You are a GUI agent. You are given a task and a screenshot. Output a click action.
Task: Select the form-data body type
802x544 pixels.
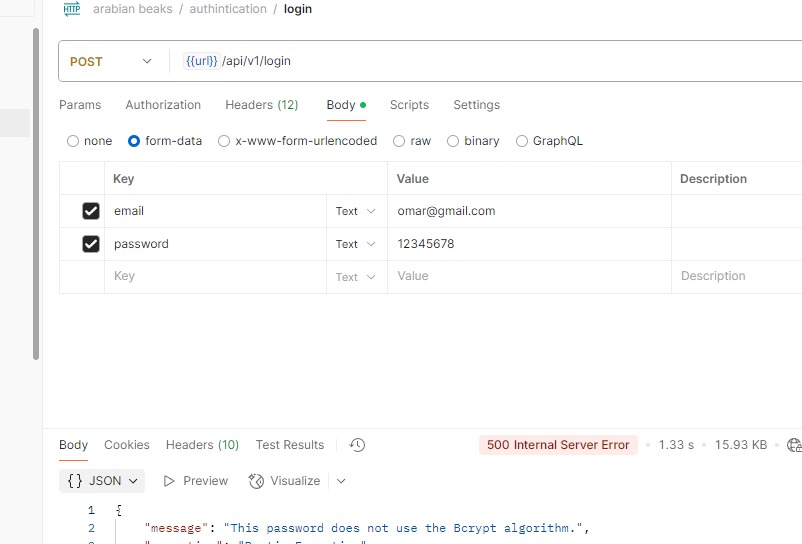tap(134, 141)
